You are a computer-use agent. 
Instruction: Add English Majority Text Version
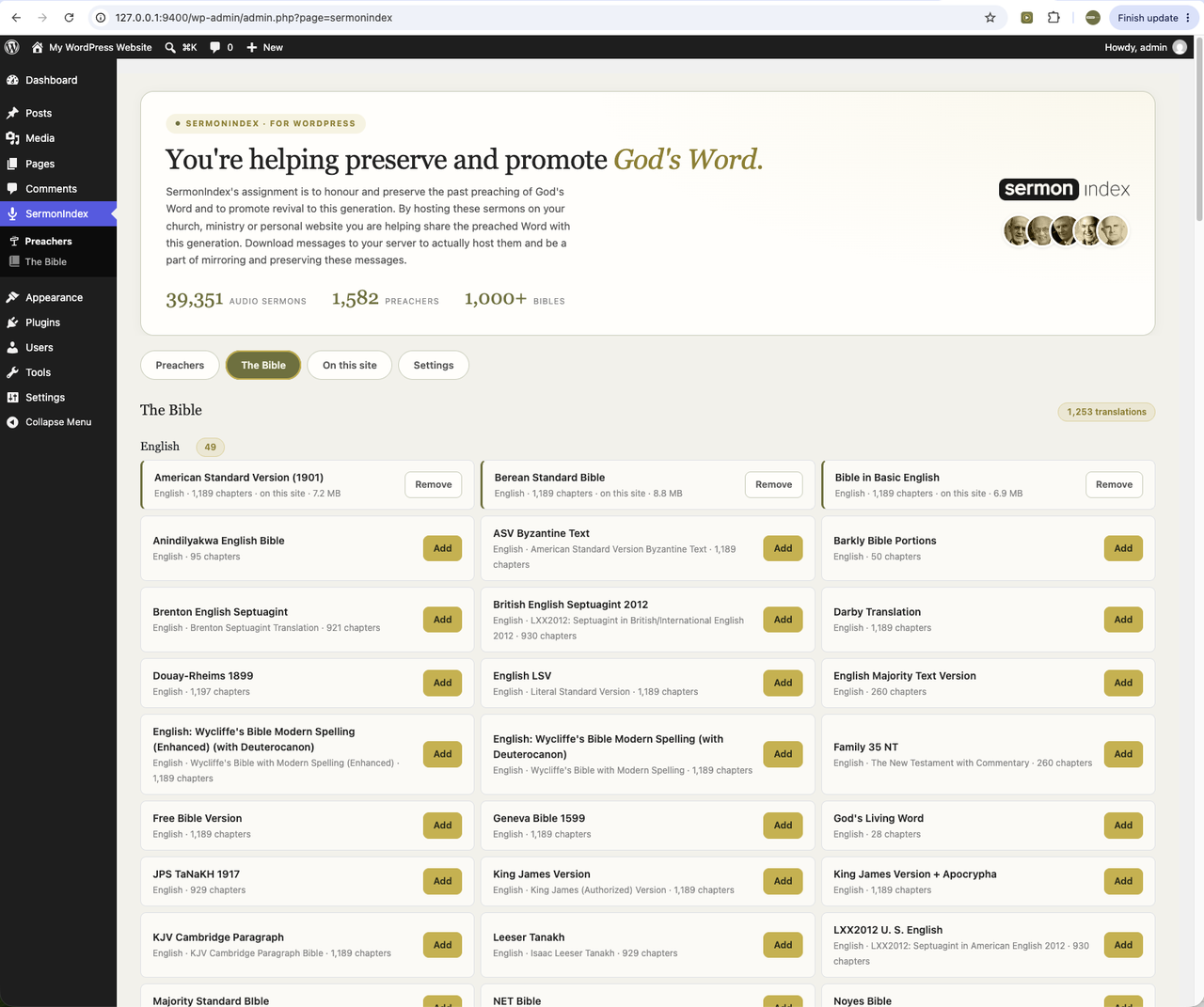coord(1123,683)
